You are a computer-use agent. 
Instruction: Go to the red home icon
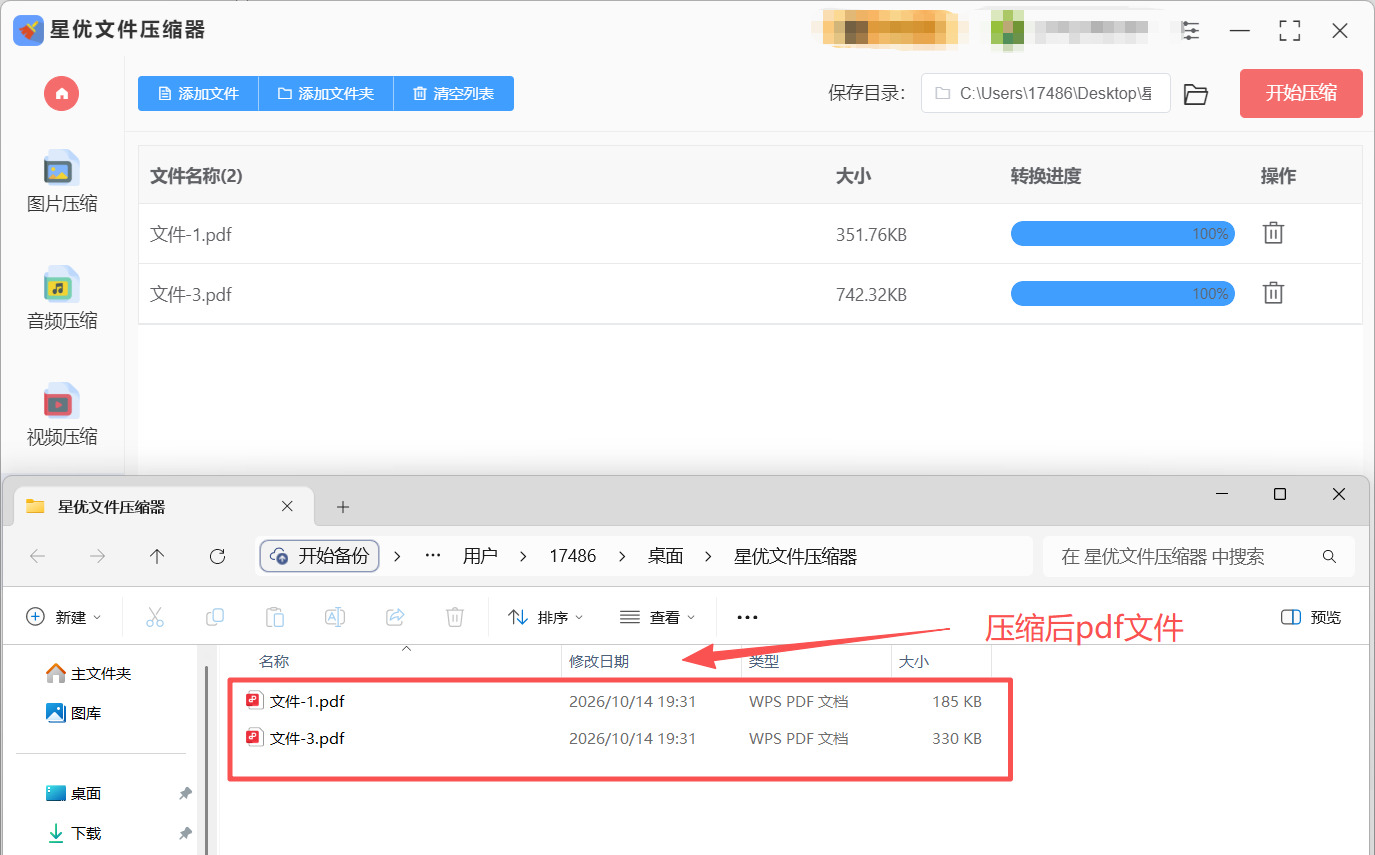point(61,93)
